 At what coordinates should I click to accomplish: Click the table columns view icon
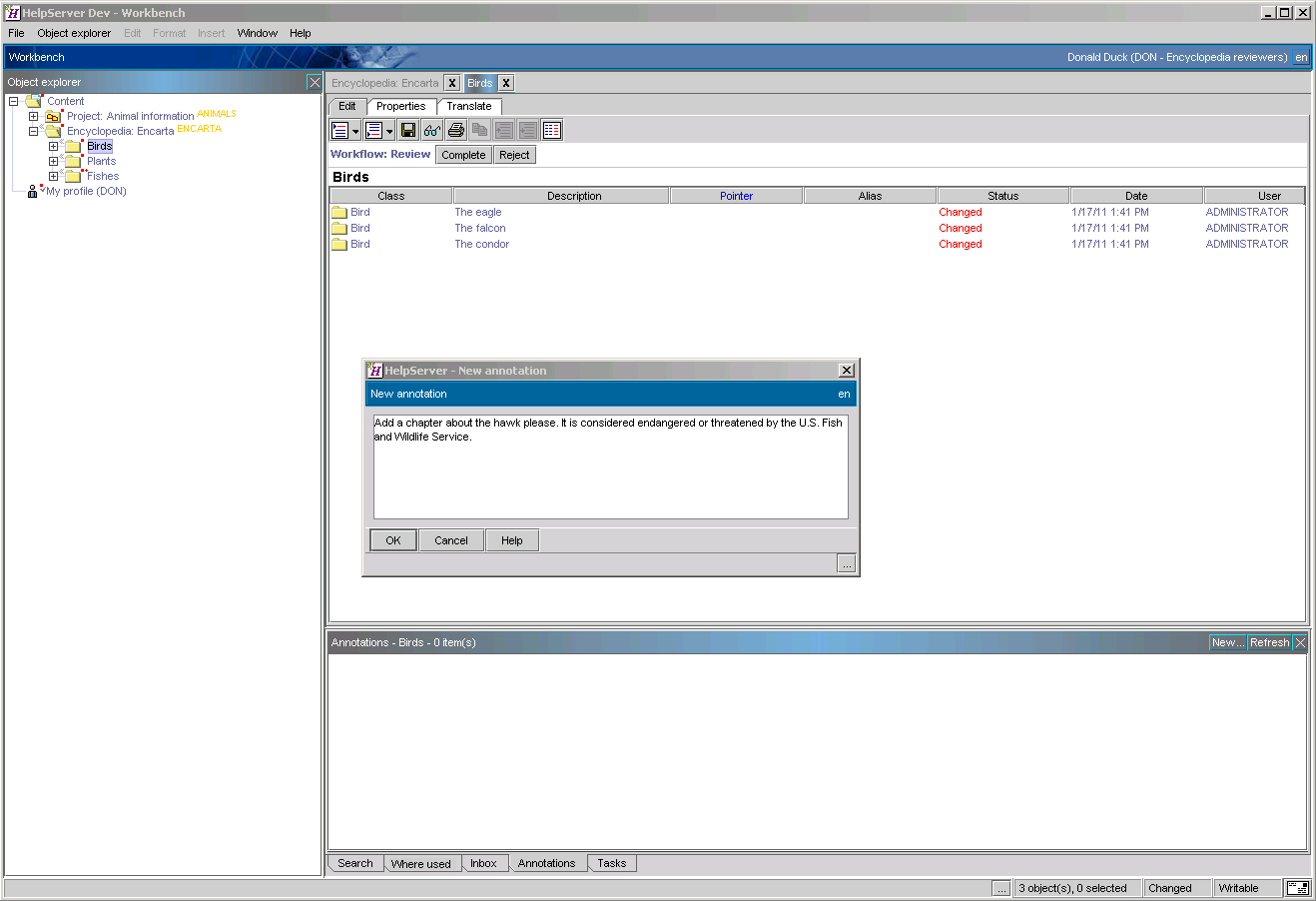coord(552,130)
